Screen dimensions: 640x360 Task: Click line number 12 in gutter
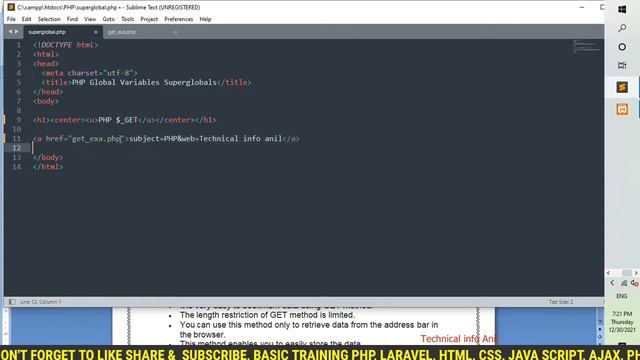[x=16, y=148]
